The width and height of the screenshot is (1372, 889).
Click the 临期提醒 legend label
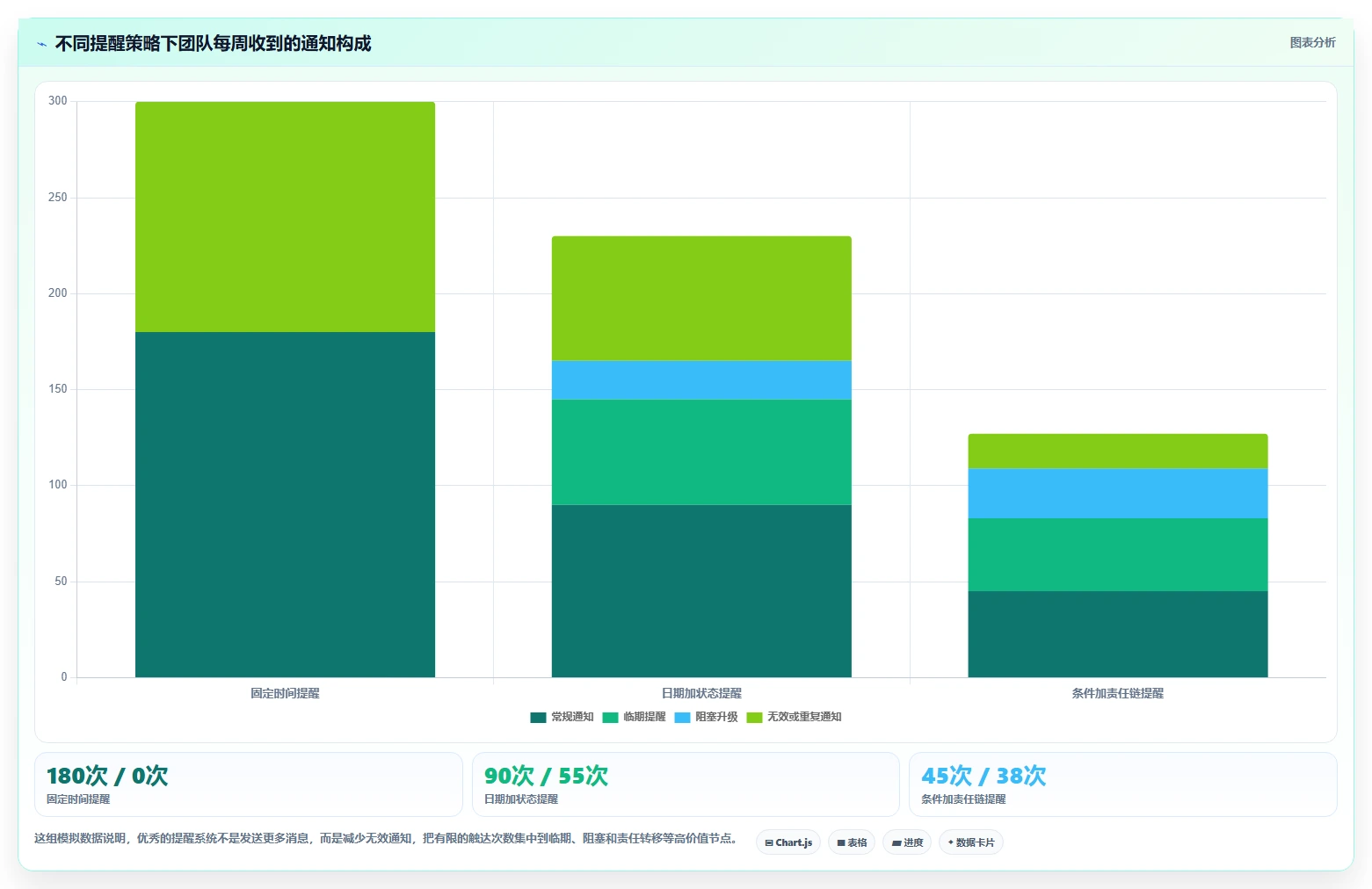click(x=644, y=718)
